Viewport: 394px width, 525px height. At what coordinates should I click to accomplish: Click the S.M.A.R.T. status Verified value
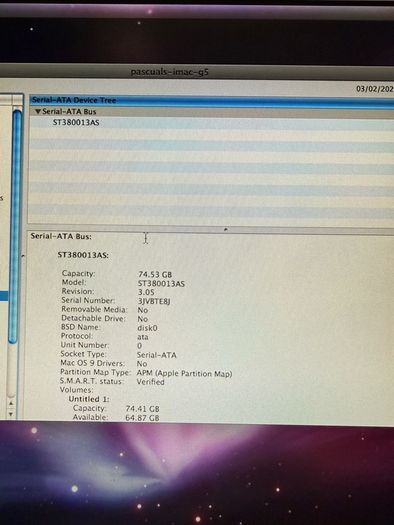150,382
